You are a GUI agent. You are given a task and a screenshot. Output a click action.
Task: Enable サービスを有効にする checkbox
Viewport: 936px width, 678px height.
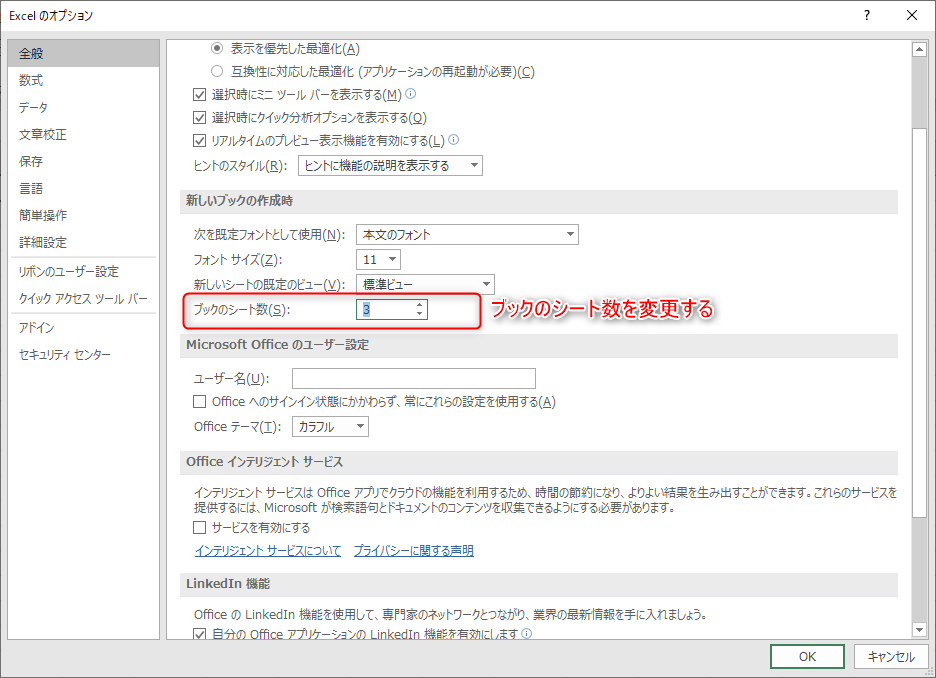[199, 528]
